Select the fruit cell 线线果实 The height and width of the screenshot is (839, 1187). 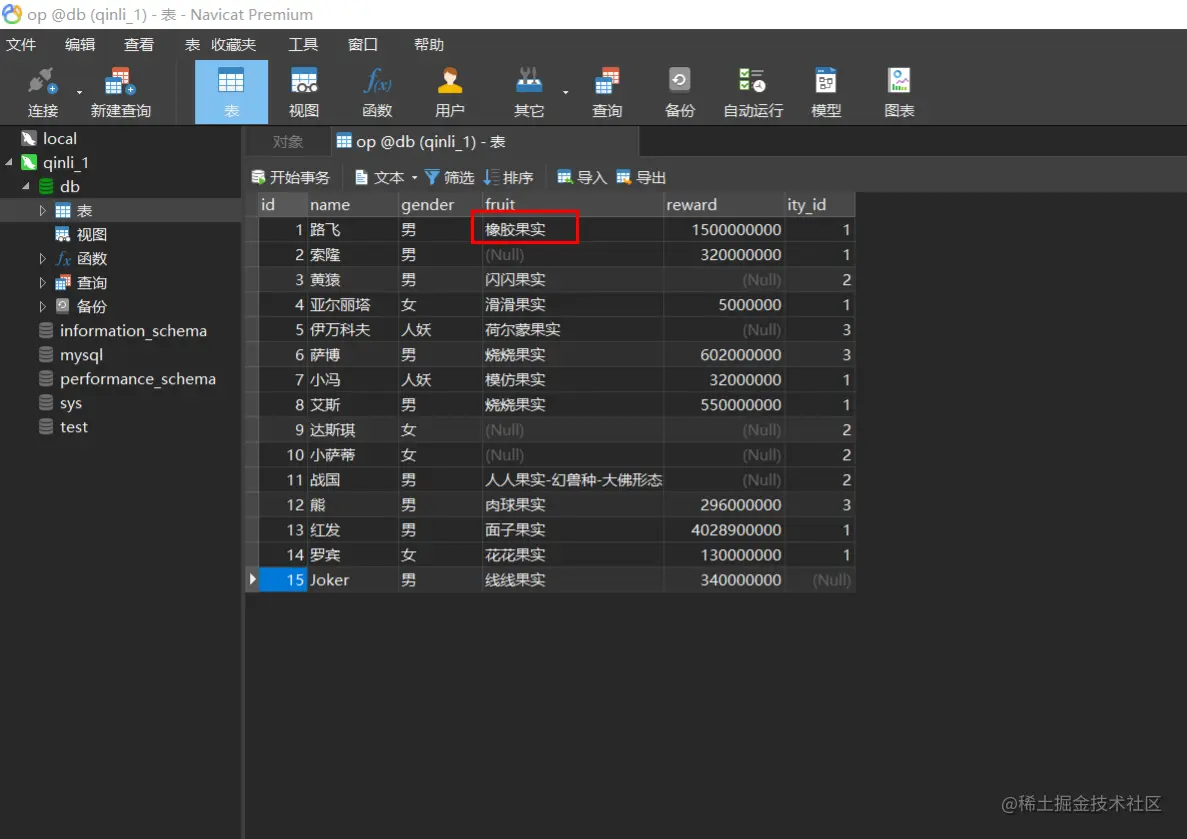(573, 580)
